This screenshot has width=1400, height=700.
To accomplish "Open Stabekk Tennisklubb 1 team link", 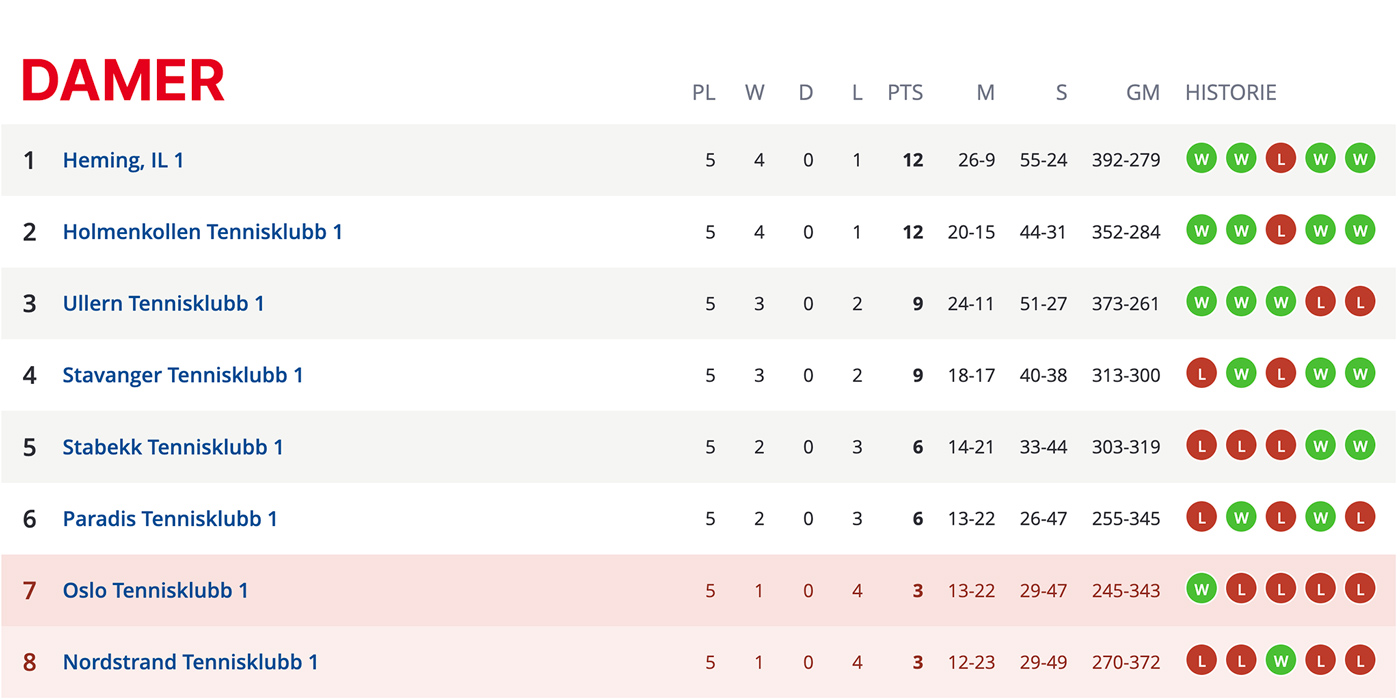I will pos(173,447).
